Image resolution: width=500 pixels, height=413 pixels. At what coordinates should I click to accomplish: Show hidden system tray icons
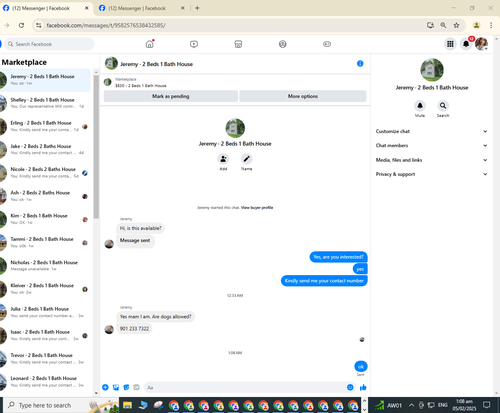point(411,405)
